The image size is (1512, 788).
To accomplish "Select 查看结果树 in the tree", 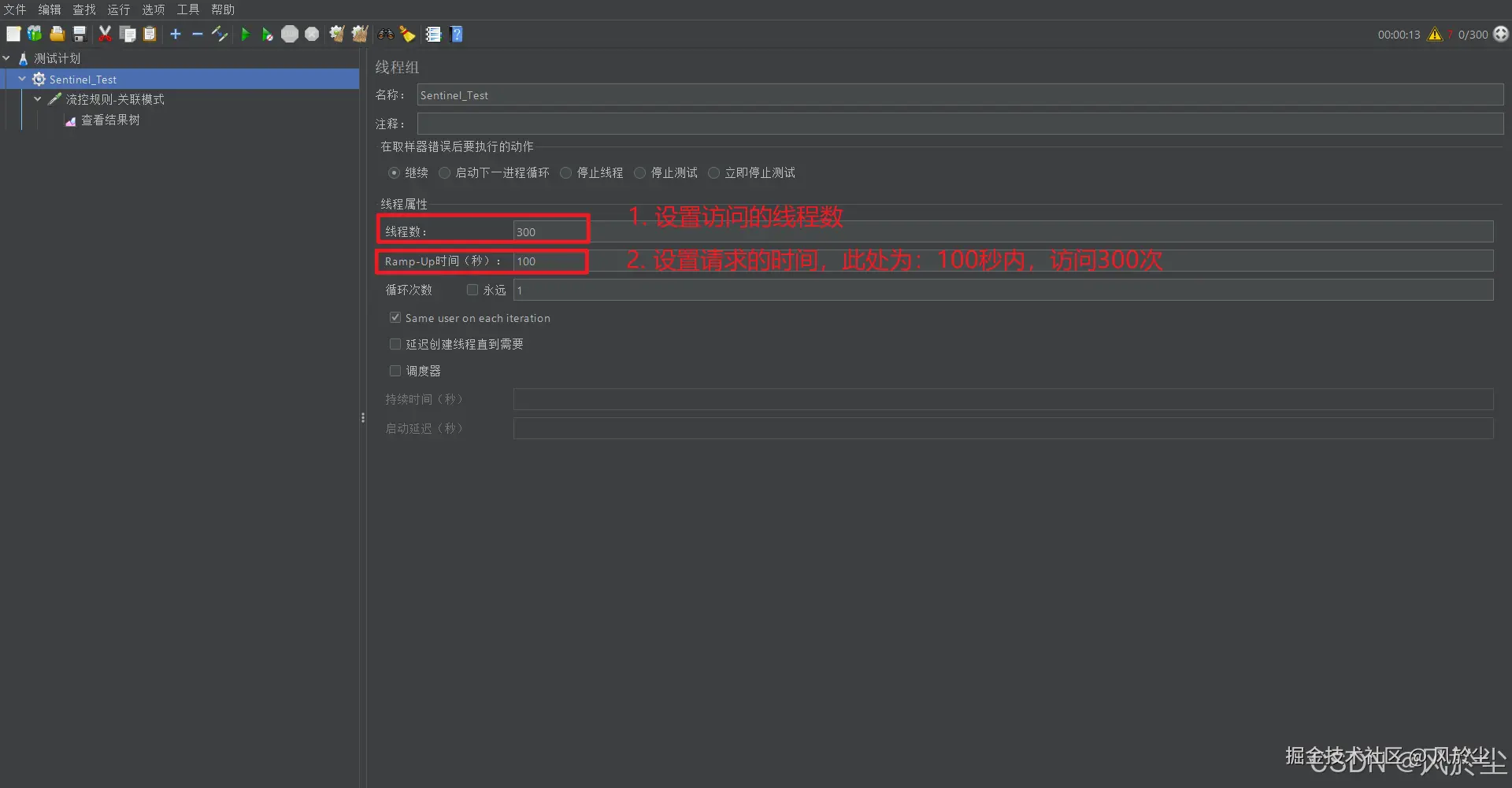I will 110,120.
